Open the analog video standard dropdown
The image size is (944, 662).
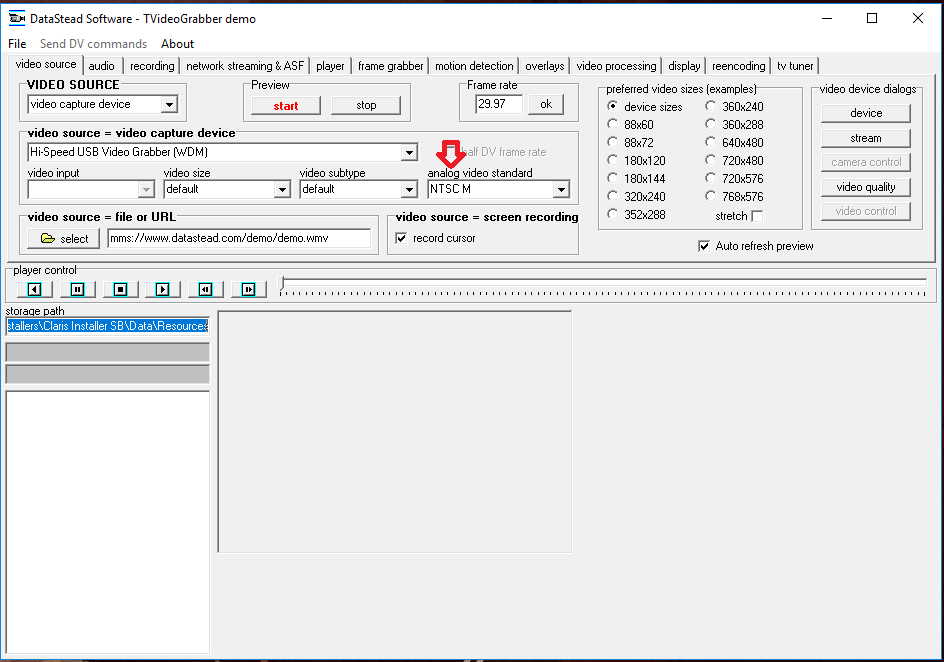coord(561,189)
